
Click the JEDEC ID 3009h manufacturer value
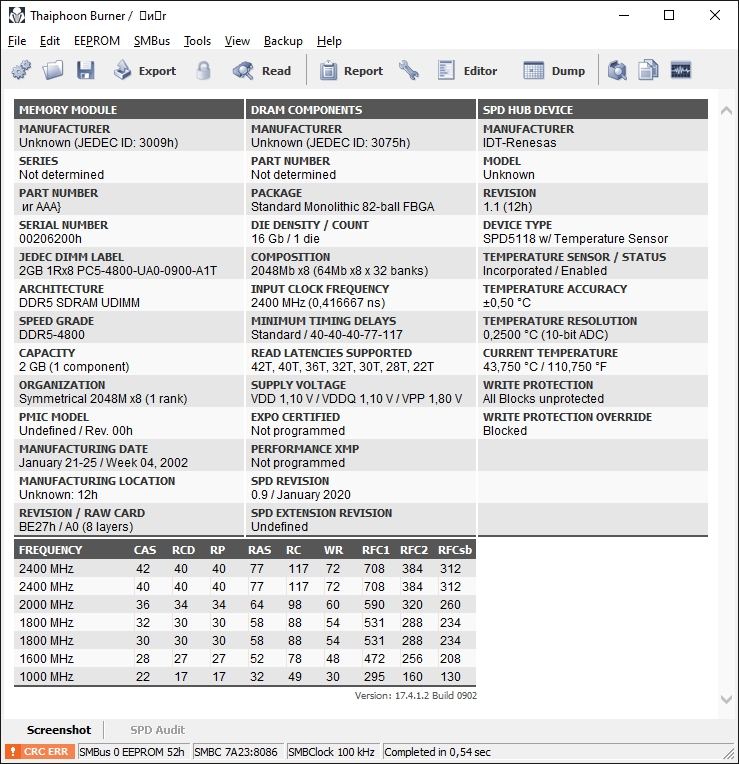pos(98,143)
